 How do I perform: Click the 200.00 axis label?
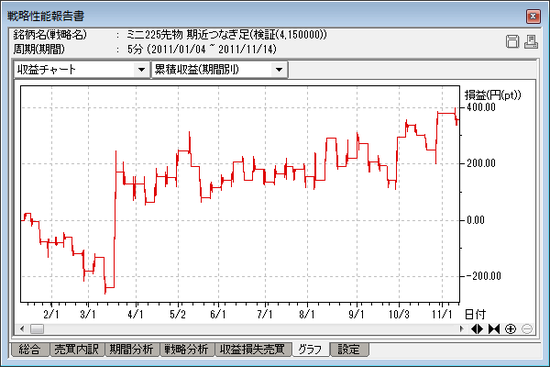(481, 164)
